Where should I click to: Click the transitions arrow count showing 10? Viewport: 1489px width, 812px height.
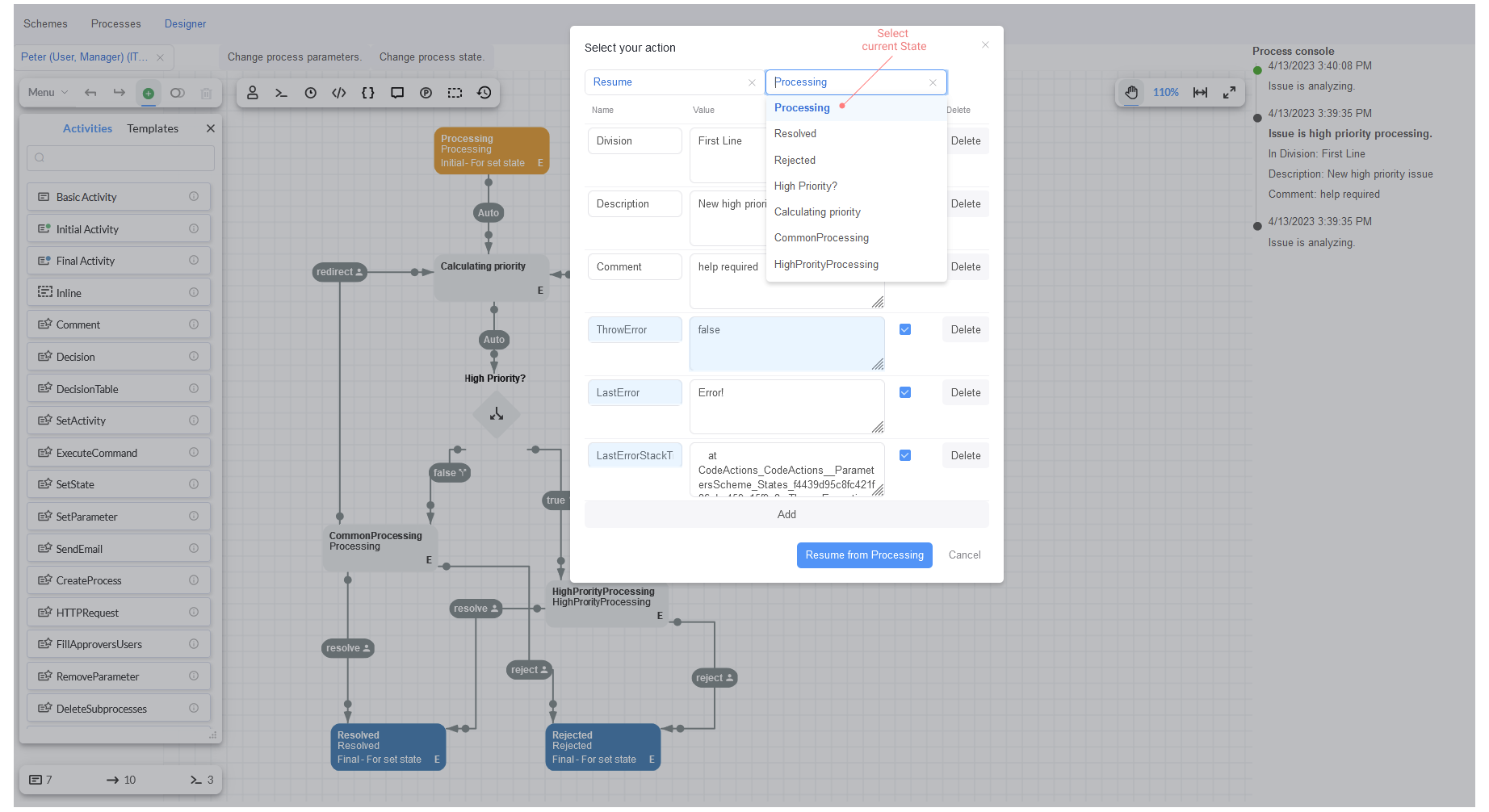coord(121,780)
